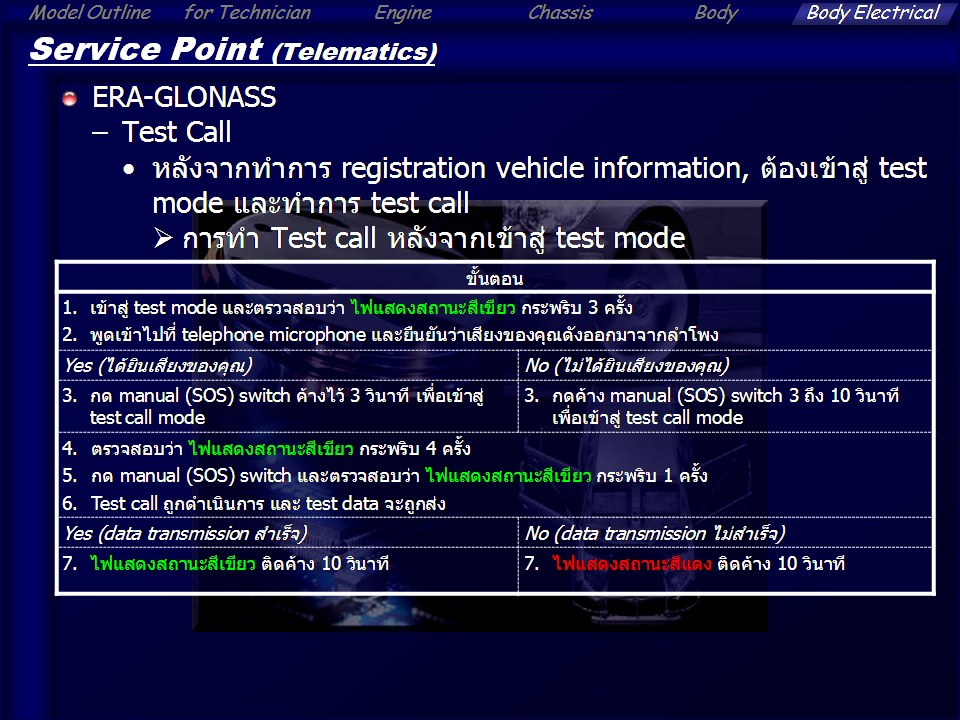
Task: Select step 3 holding SOS switch 3 วินาที
Action: pos(273,407)
